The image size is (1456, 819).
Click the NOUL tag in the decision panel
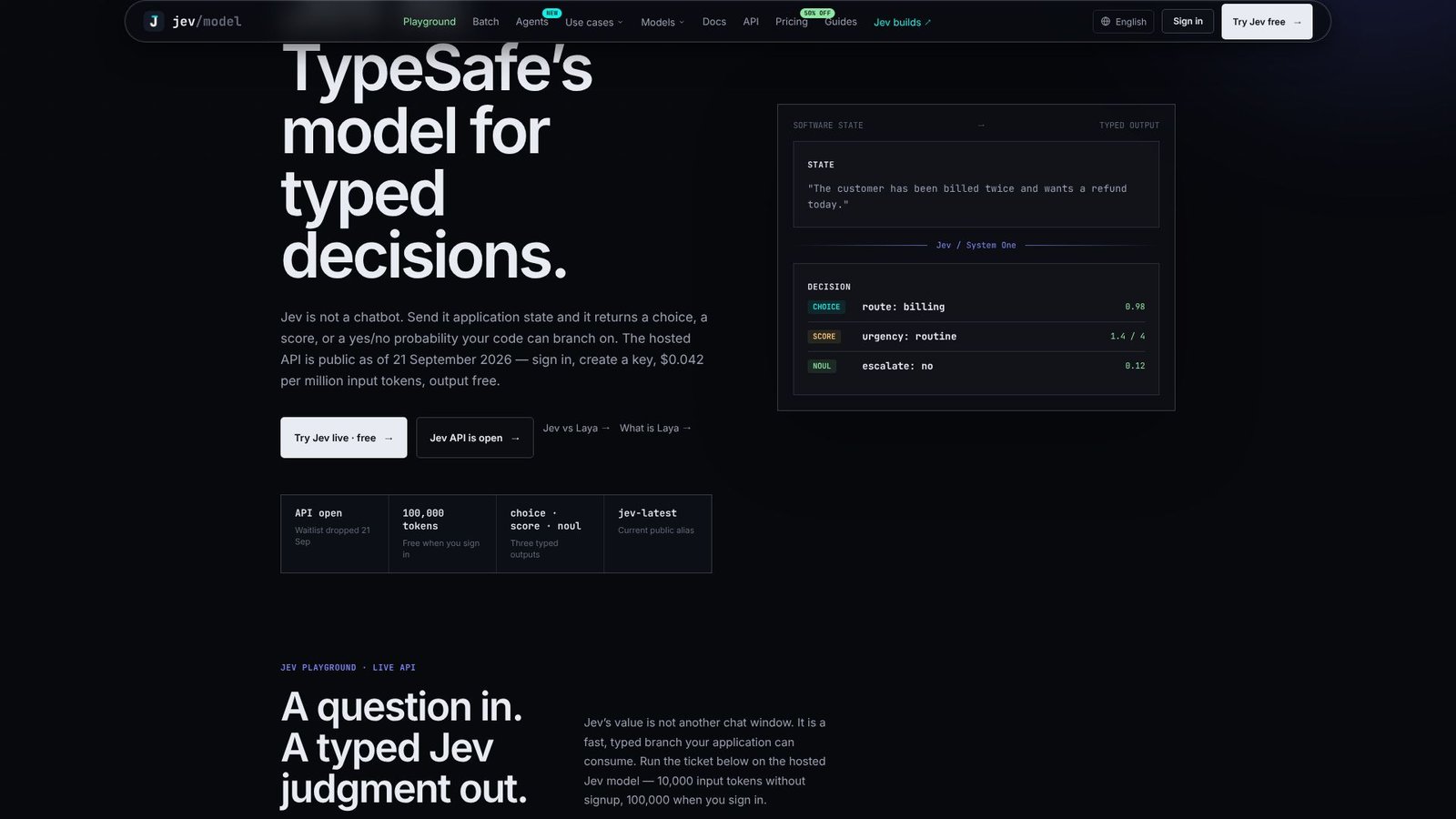[x=822, y=366]
